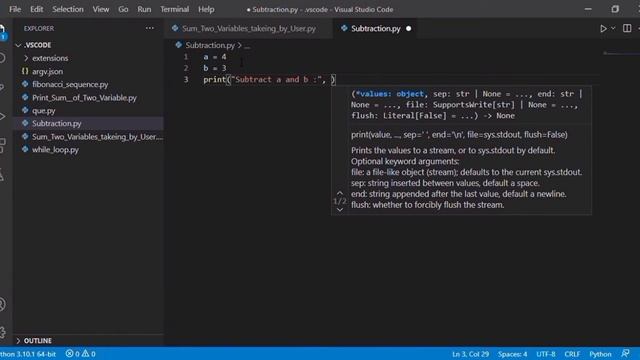Change indentation via Spaces: 4

click(512, 354)
